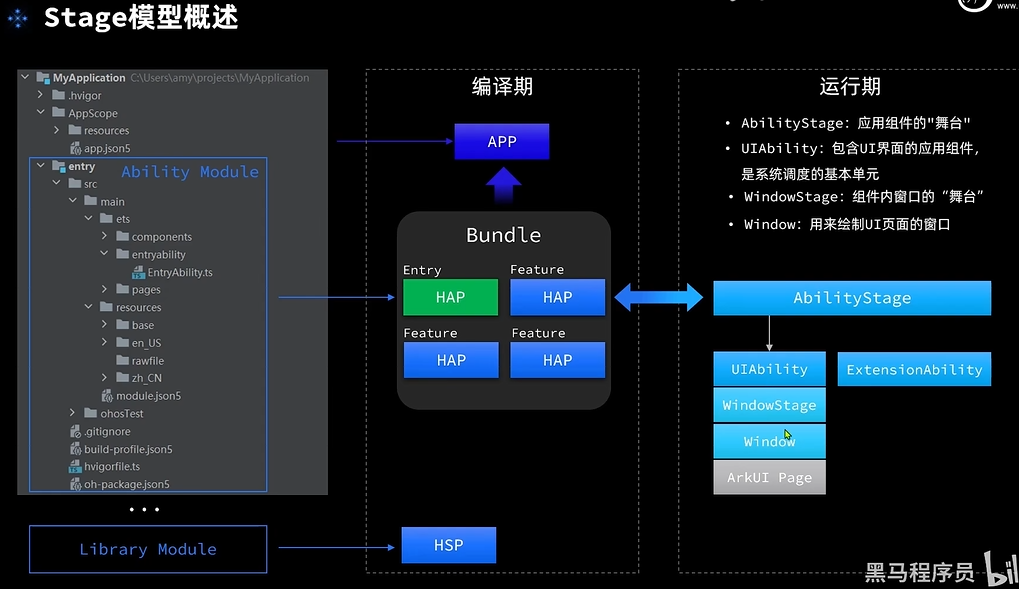Click the 运行期 heading
The width and height of the screenshot is (1019, 589).
point(850,86)
